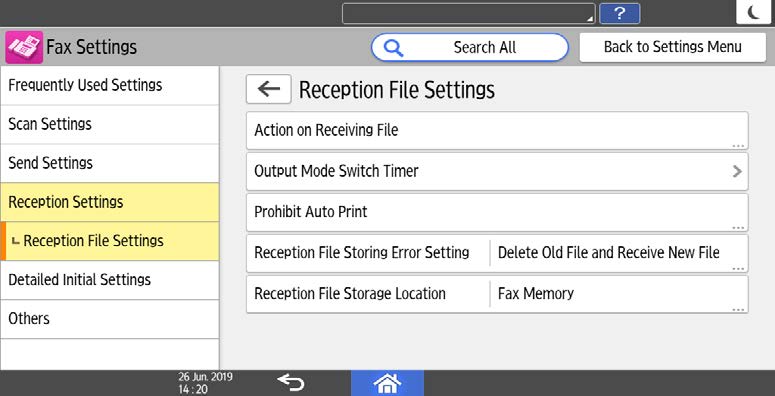Click the help question mark button
This screenshot has height=396, width=775.
pyautogui.click(x=620, y=13)
